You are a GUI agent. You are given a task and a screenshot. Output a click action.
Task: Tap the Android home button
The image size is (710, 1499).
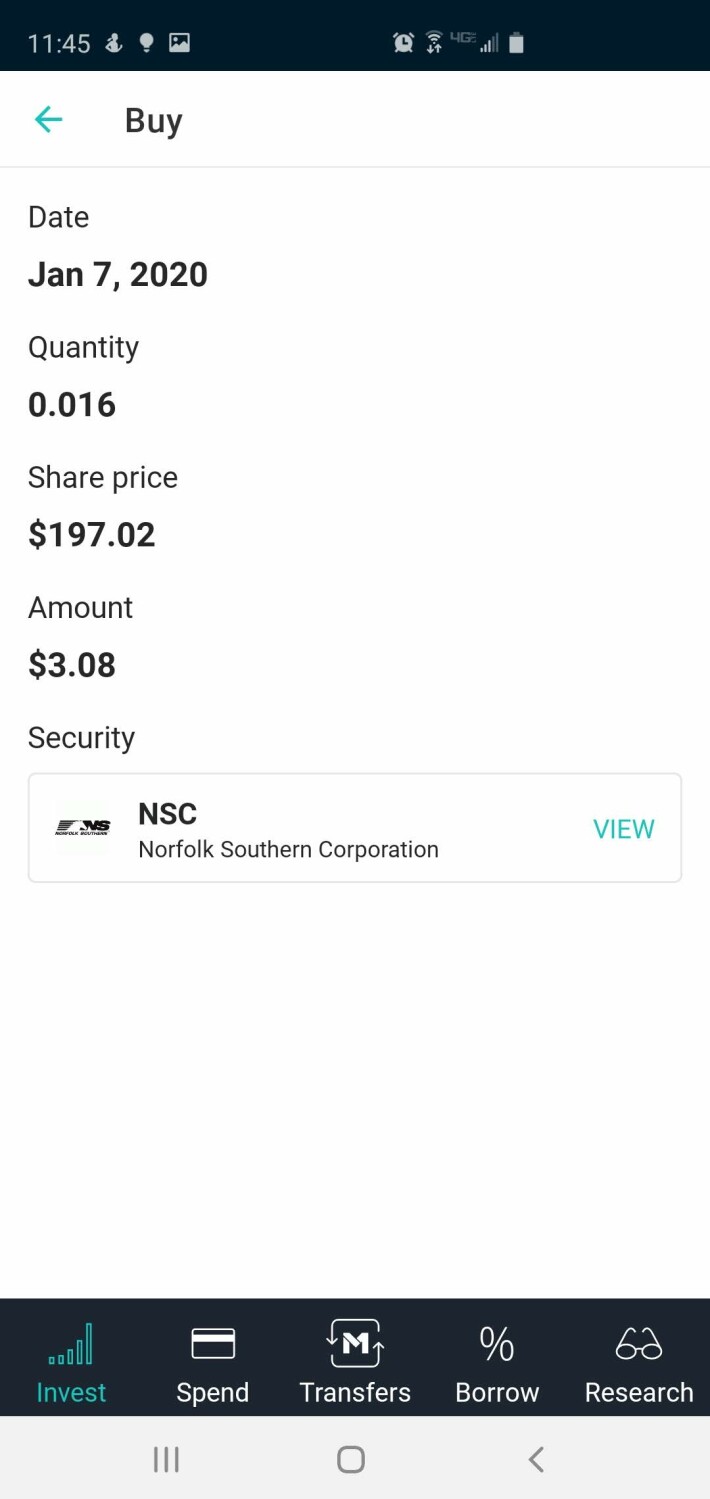pos(351,1460)
